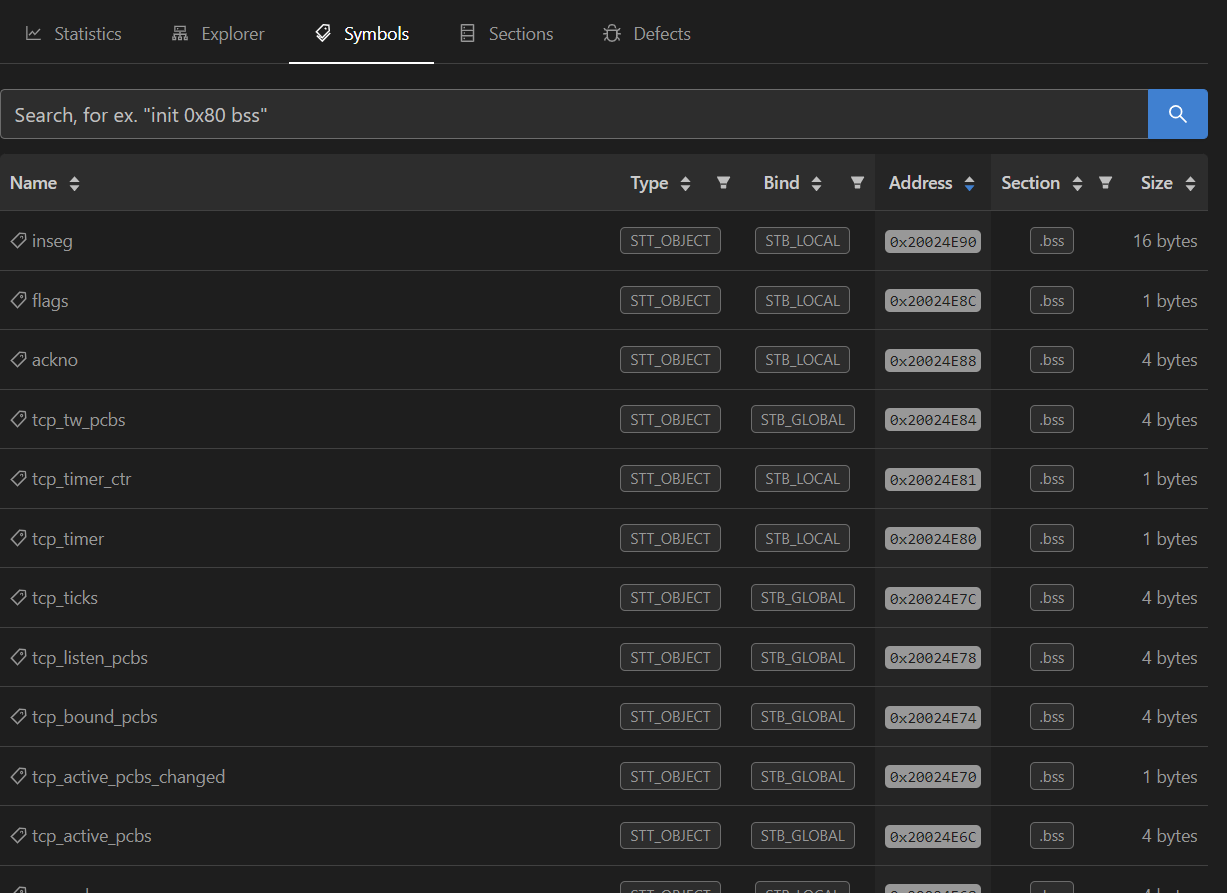
Task: Sort by Address using its sort arrows
Action: [x=969, y=184]
